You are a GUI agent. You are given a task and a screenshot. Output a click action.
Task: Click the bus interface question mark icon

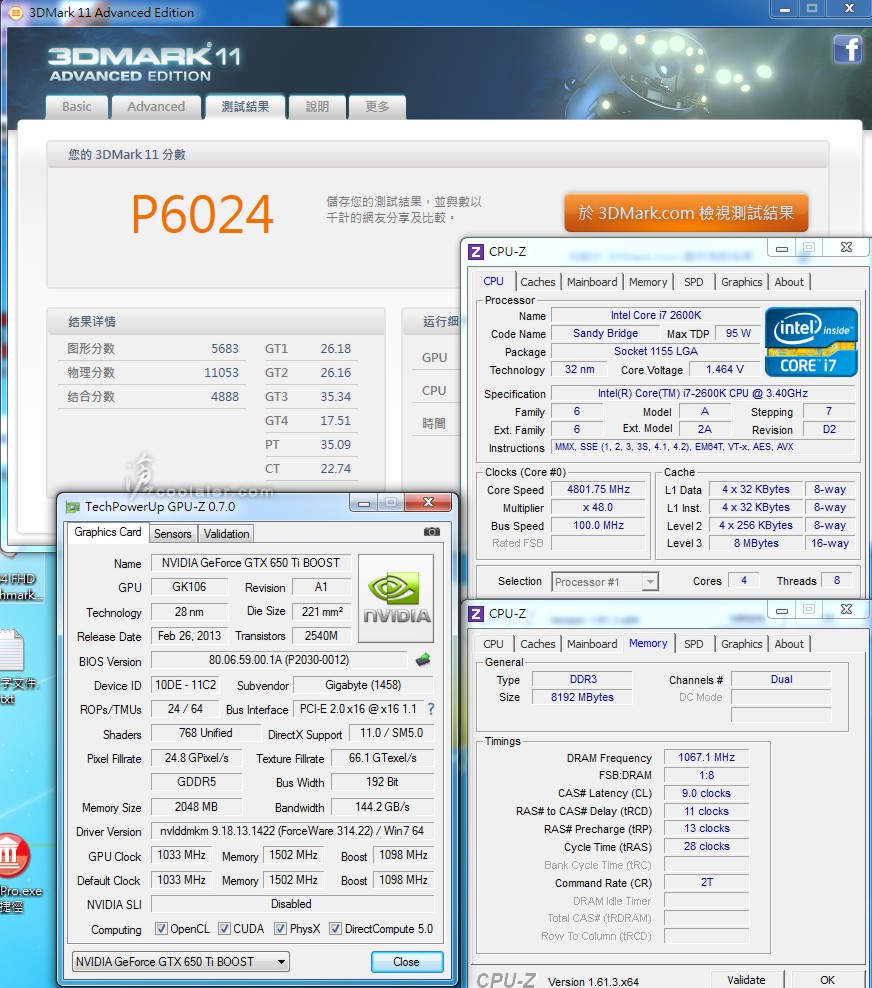pos(431,709)
